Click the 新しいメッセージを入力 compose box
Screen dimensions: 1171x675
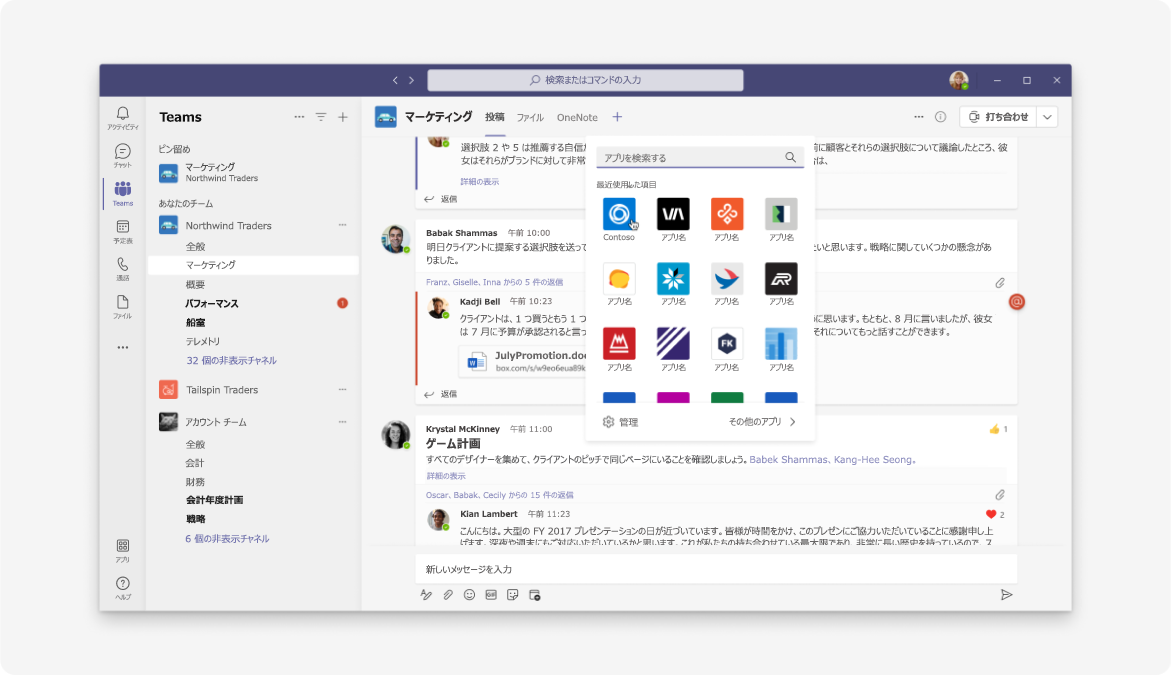716,569
